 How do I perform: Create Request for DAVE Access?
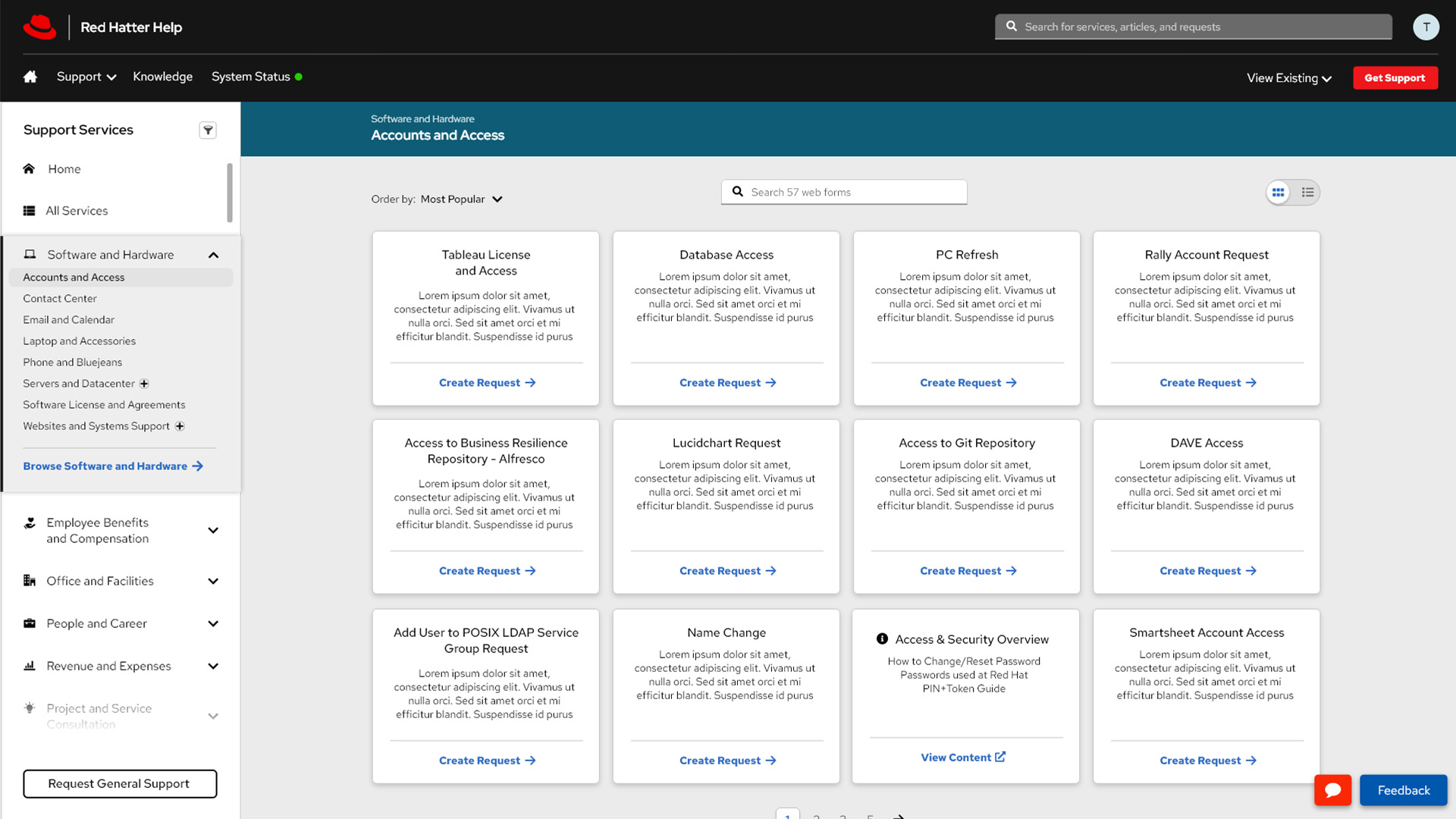[1207, 571]
